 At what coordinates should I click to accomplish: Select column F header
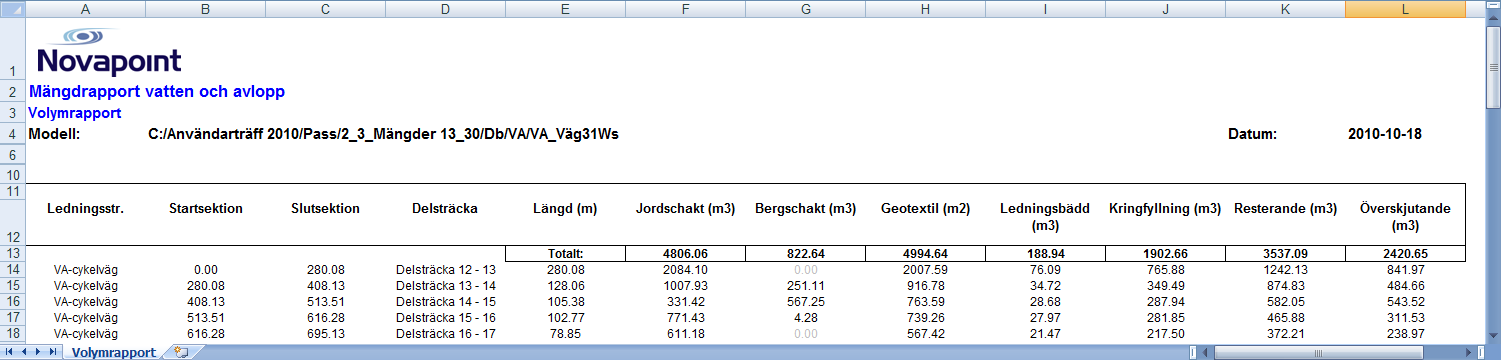(685, 9)
